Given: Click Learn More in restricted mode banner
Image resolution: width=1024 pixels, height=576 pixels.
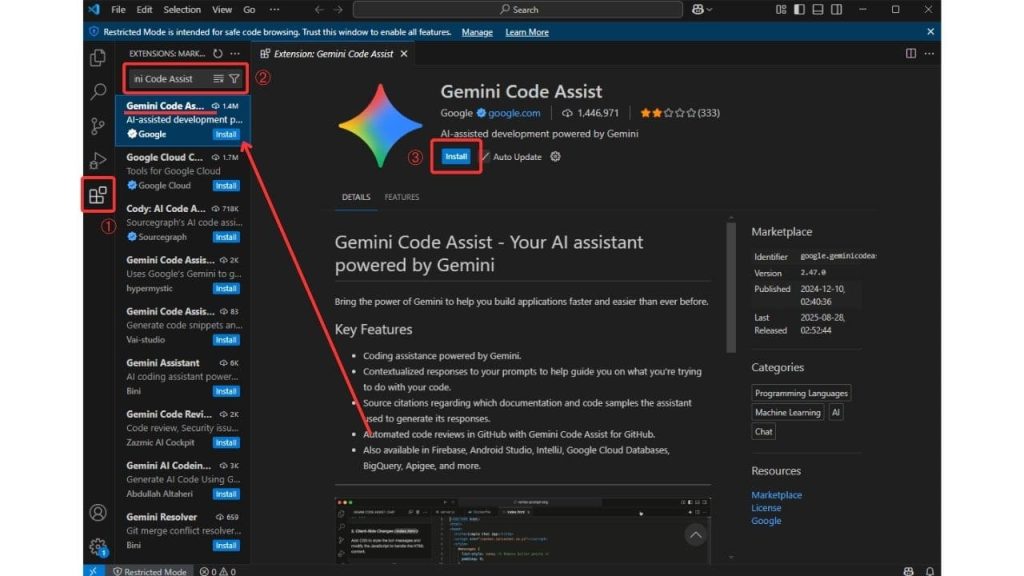Looking at the screenshot, I should [x=526, y=32].
